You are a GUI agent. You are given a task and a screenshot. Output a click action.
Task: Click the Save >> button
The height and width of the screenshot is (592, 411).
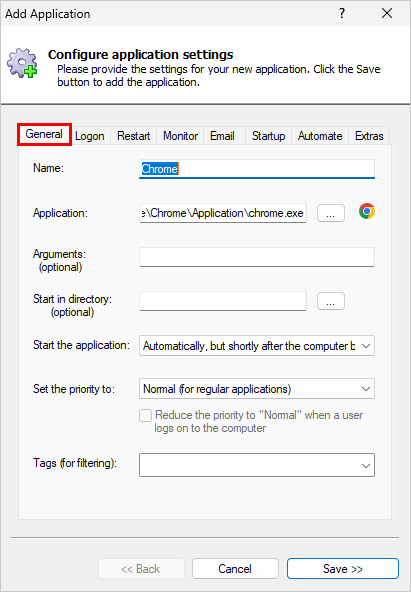tap(343, 569)
